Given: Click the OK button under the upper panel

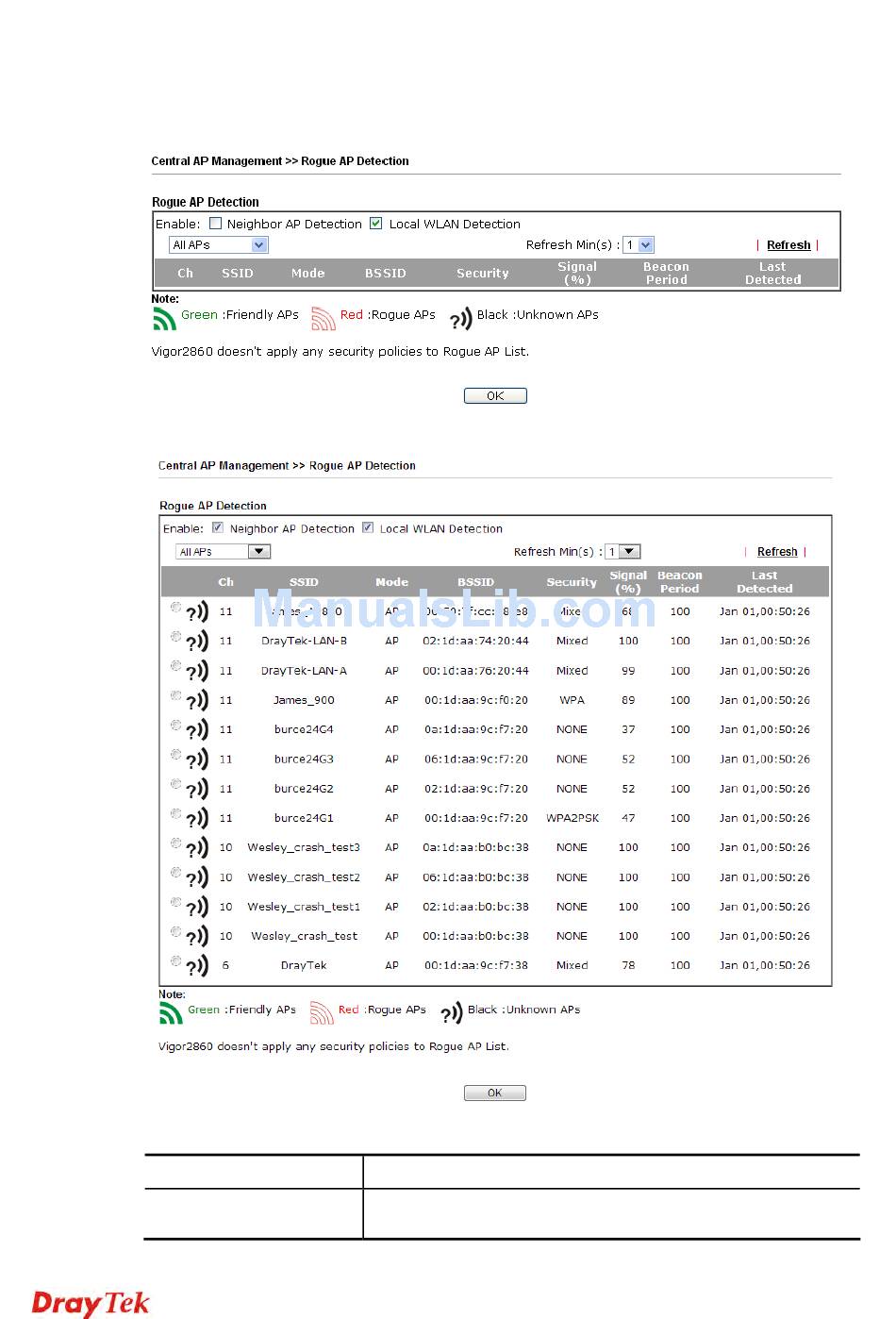Looking at the screenshot, I should pos(495,396).
